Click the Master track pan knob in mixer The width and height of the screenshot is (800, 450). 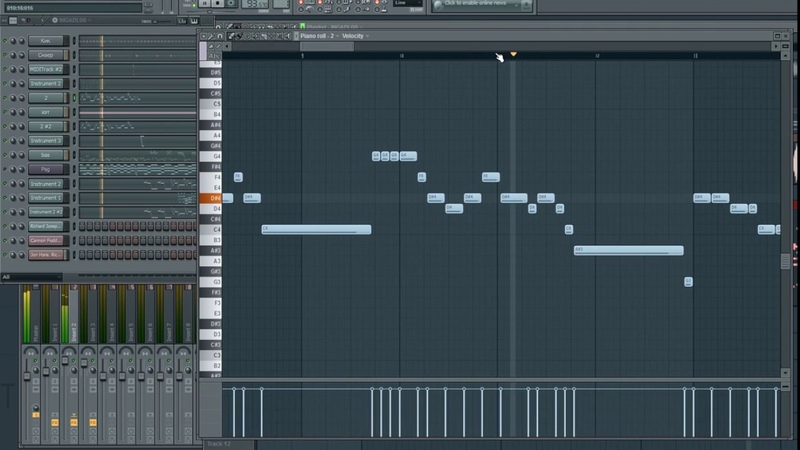(31, 353)
